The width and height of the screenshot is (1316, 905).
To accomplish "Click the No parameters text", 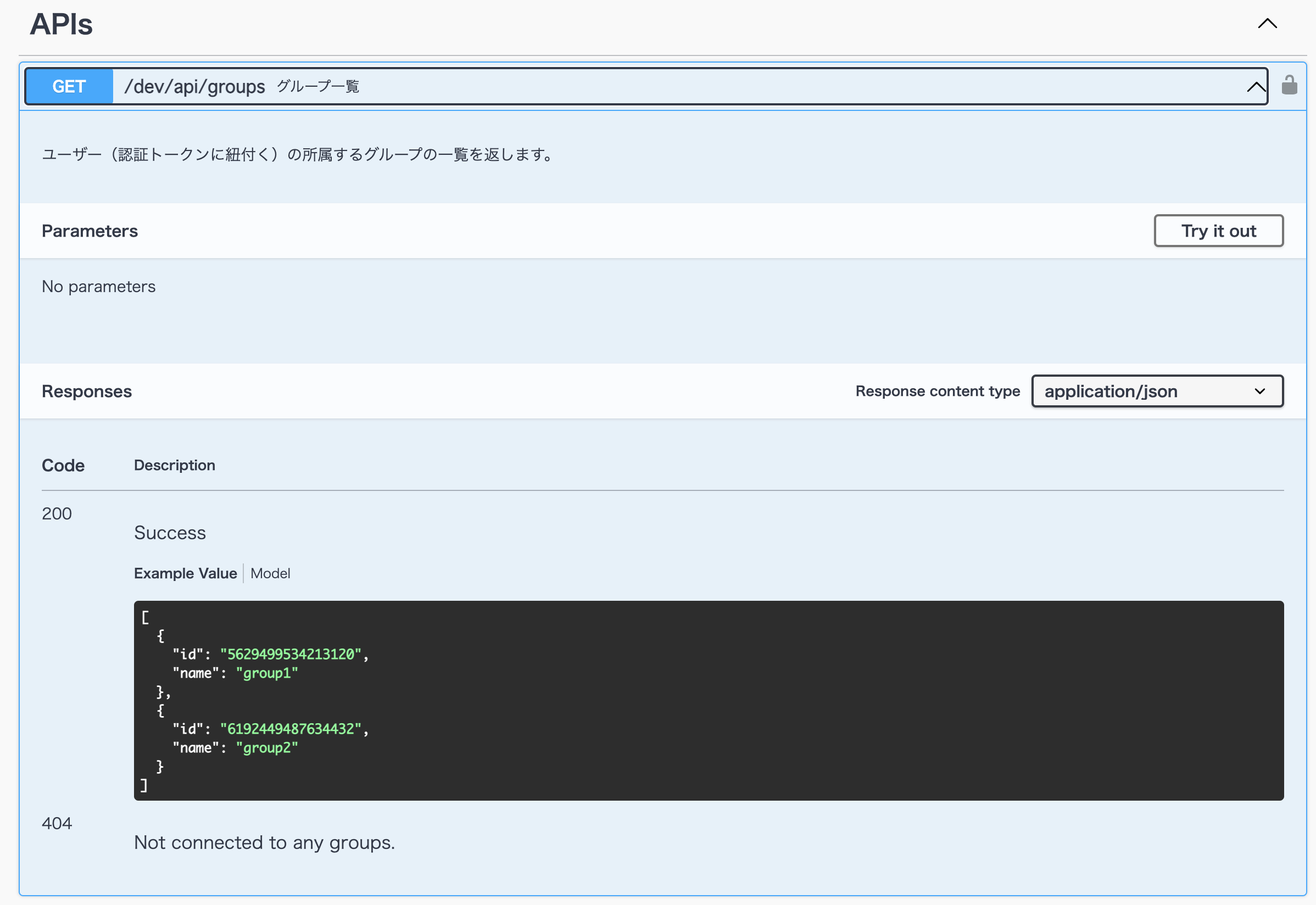I will tap(99, 286).
